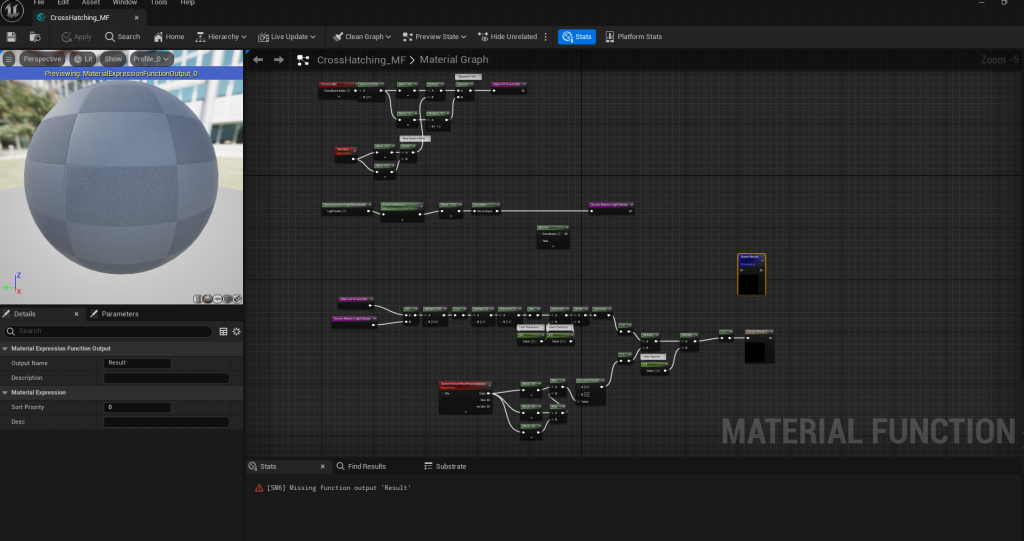Open the Window menu

[x=125, y=3]
